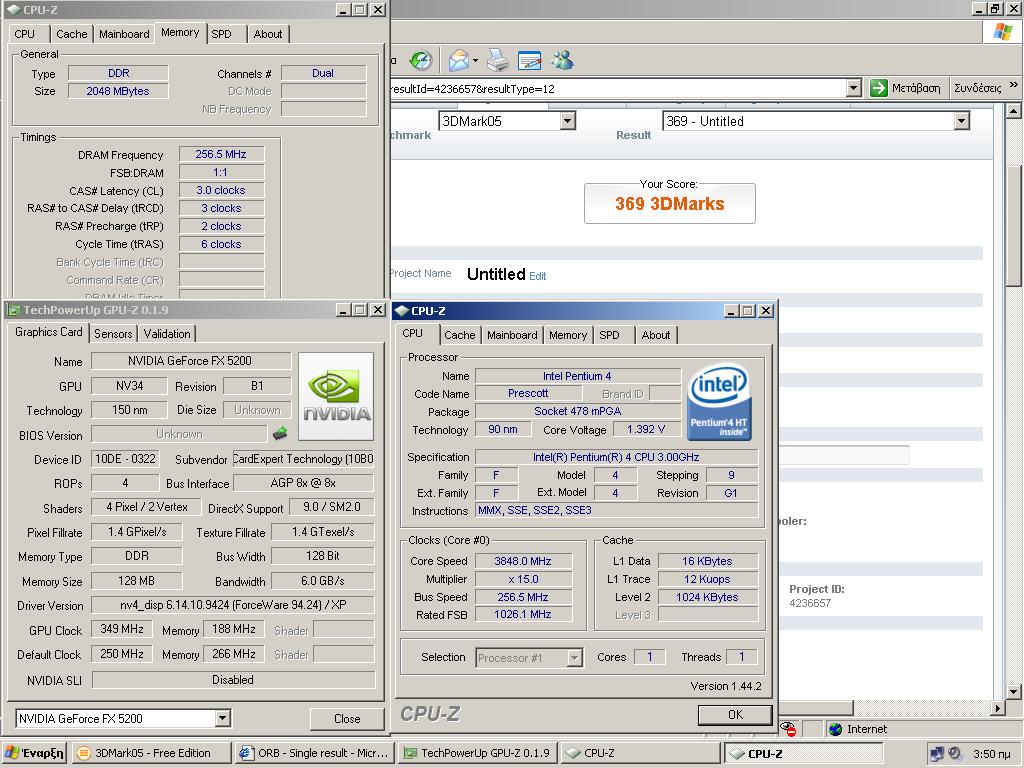
Task: Launch the Messenger icon in browser toolbar
Action: click(562, 61)
